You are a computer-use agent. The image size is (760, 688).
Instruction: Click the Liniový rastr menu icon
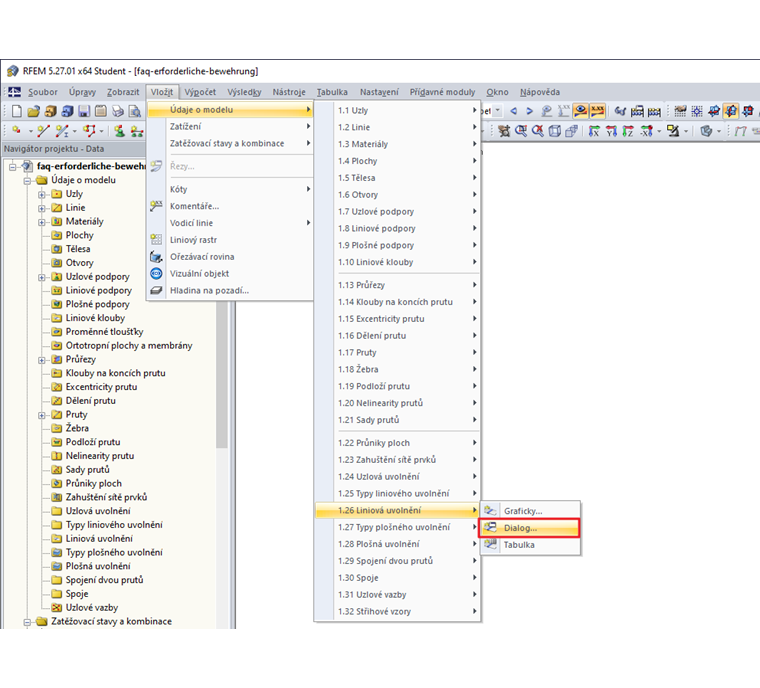point(156,240)
